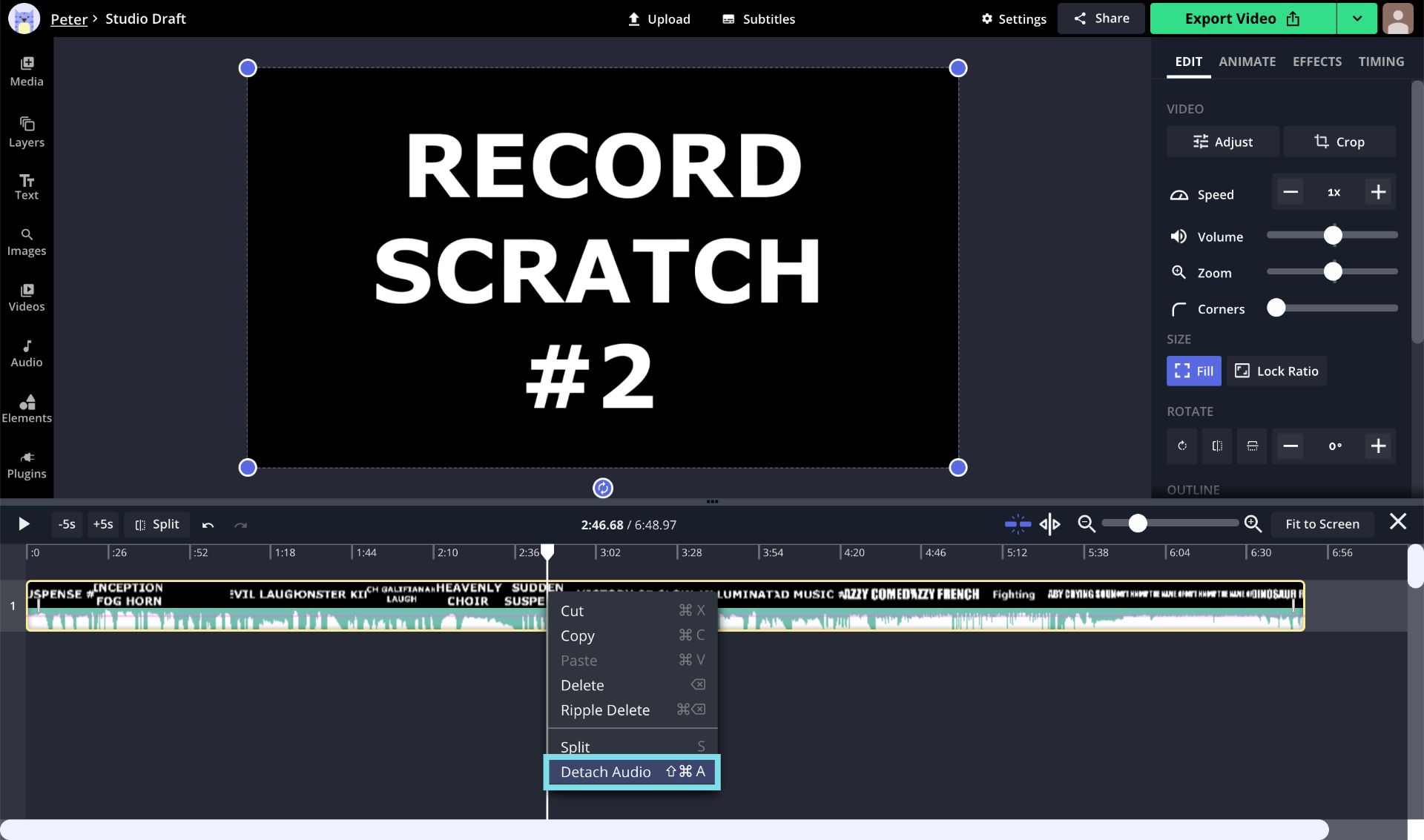The width and height of the screenshot is (1424, 840).
Task: Click the Fit to Screen button
Action: click(1322, 524)
